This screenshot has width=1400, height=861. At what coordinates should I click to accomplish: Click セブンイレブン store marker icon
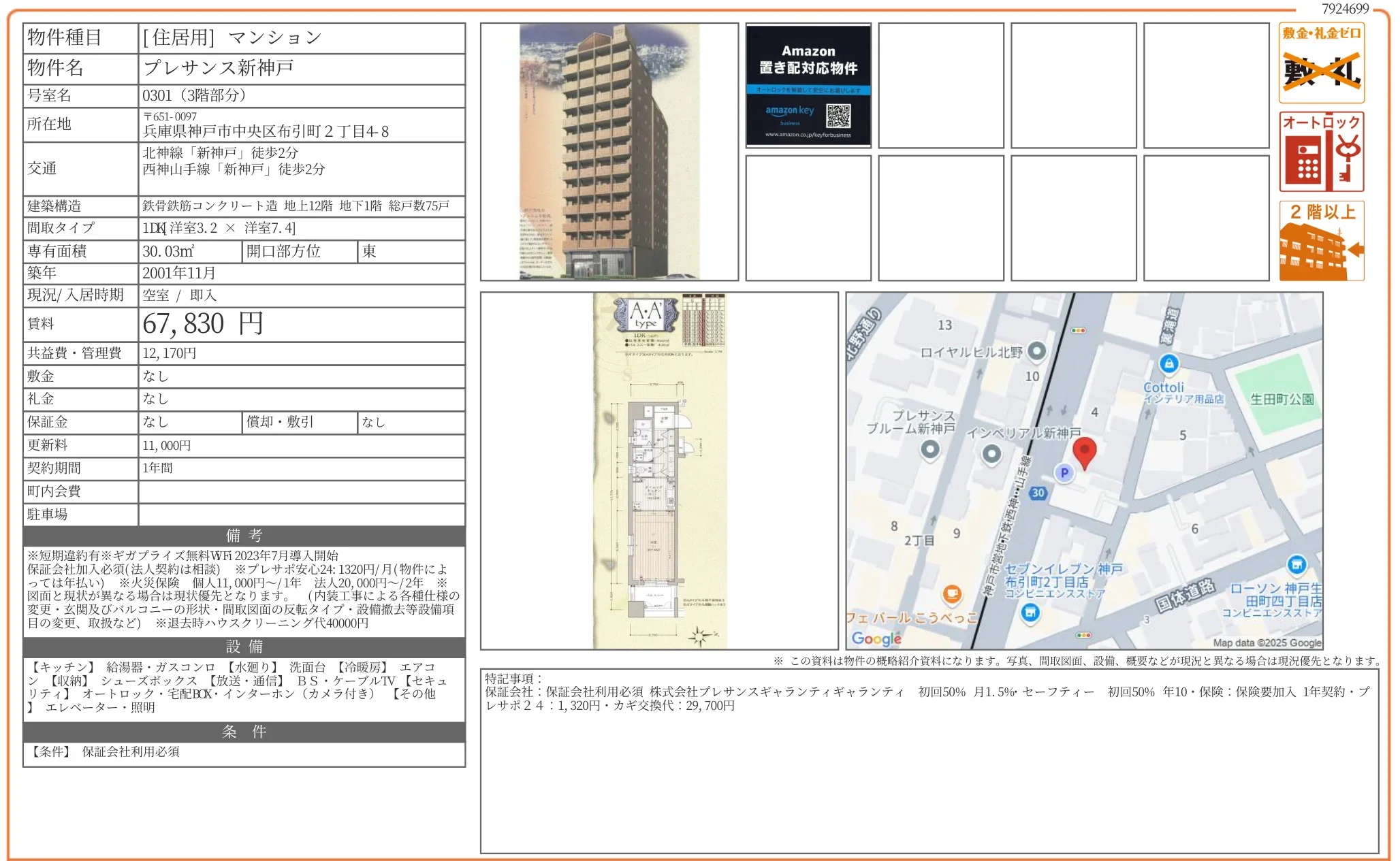click(1030, 613)
